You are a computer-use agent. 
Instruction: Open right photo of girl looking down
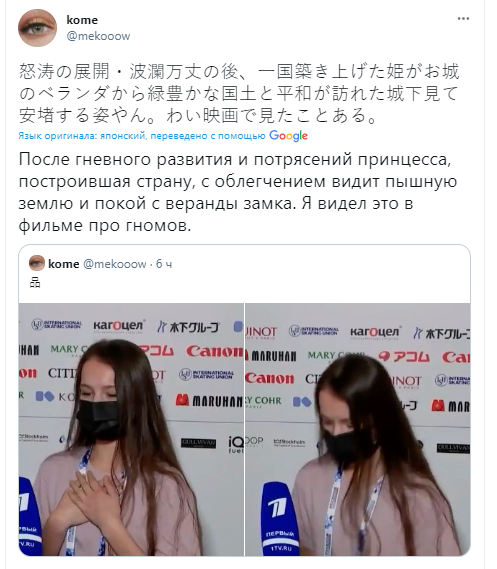click(x=358, y=429)
